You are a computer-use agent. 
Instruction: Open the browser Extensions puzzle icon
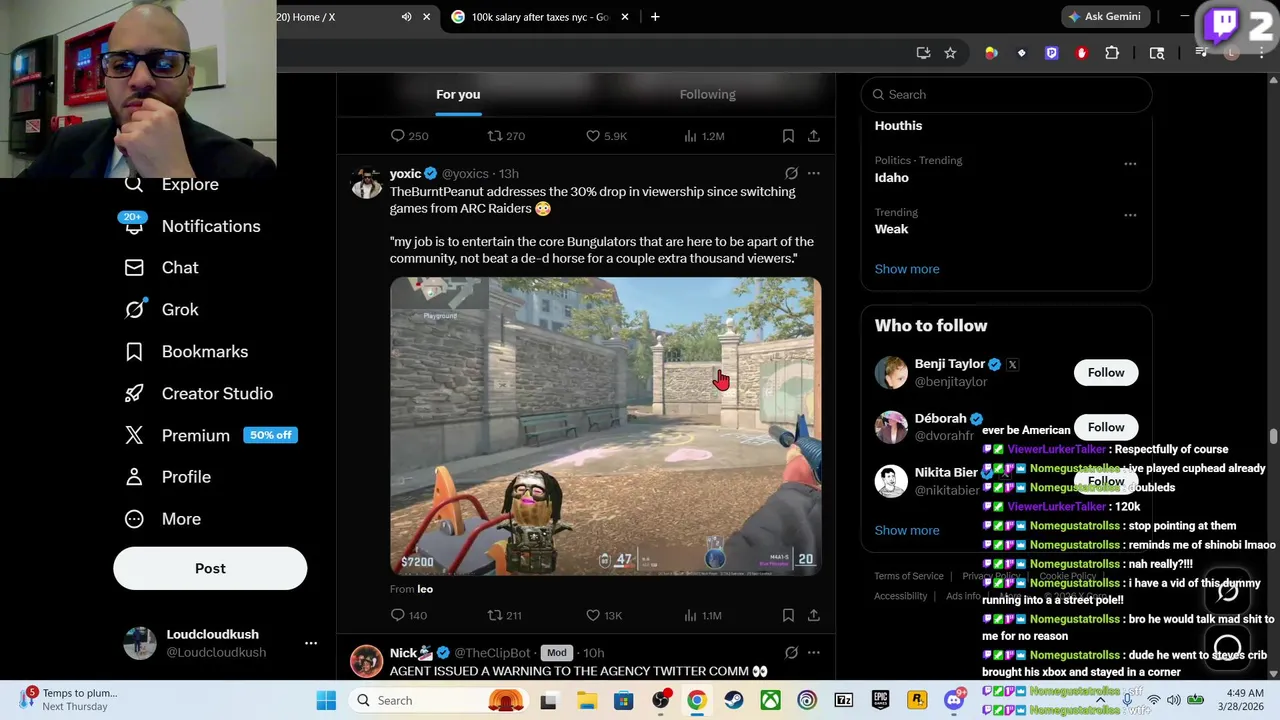1112,53
